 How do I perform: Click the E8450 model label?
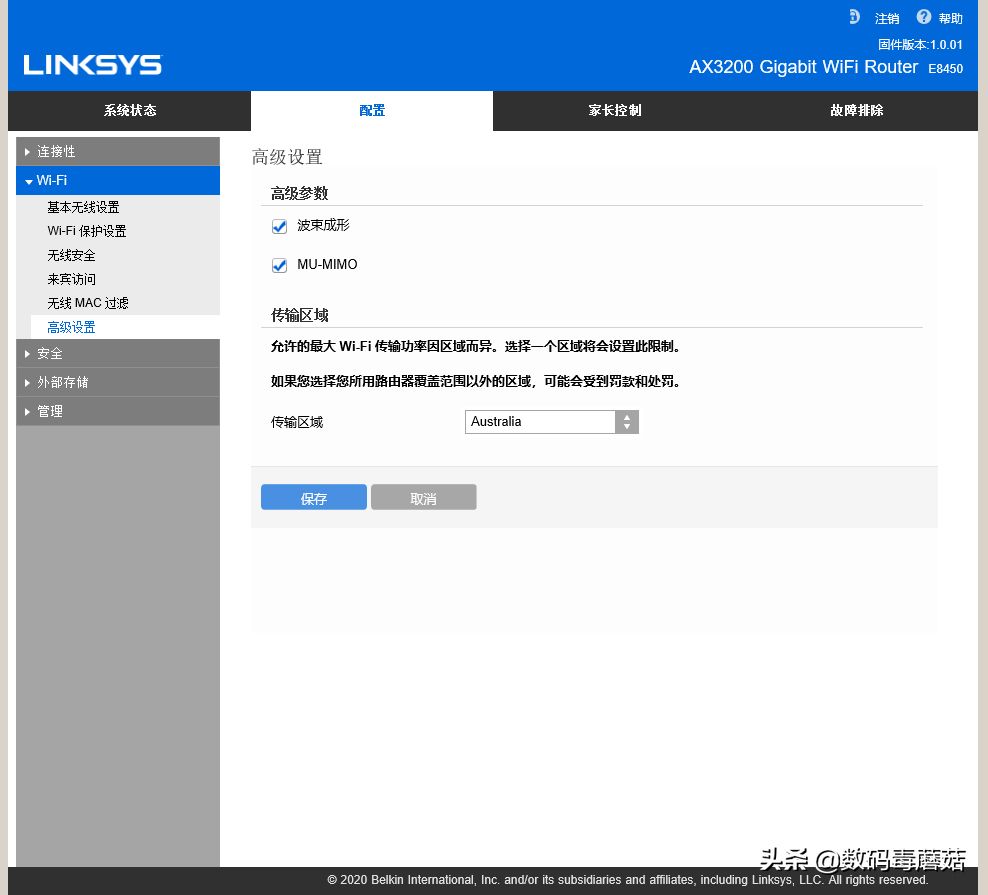click(945, 69)
